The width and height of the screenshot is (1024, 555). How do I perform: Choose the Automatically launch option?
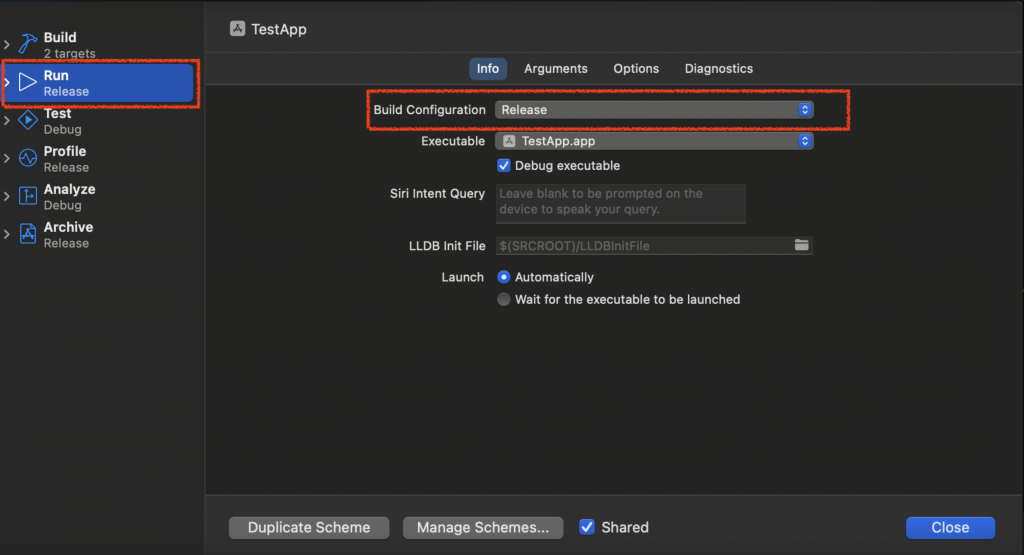point(504,277)
